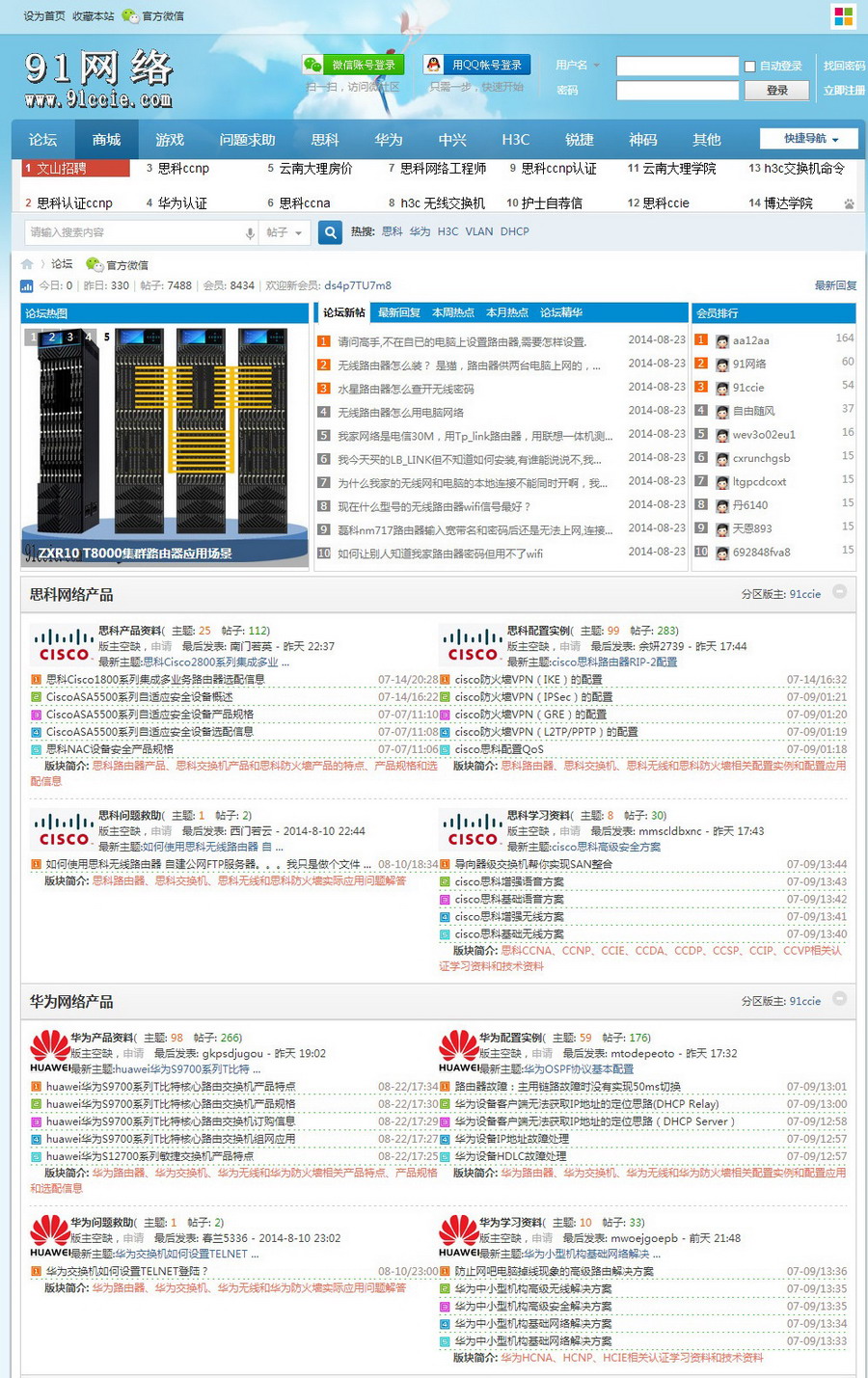Viewport: 868px width, 1378px height.
Task: Open the H3C navigation tab
Action: [x=516, y=140]
